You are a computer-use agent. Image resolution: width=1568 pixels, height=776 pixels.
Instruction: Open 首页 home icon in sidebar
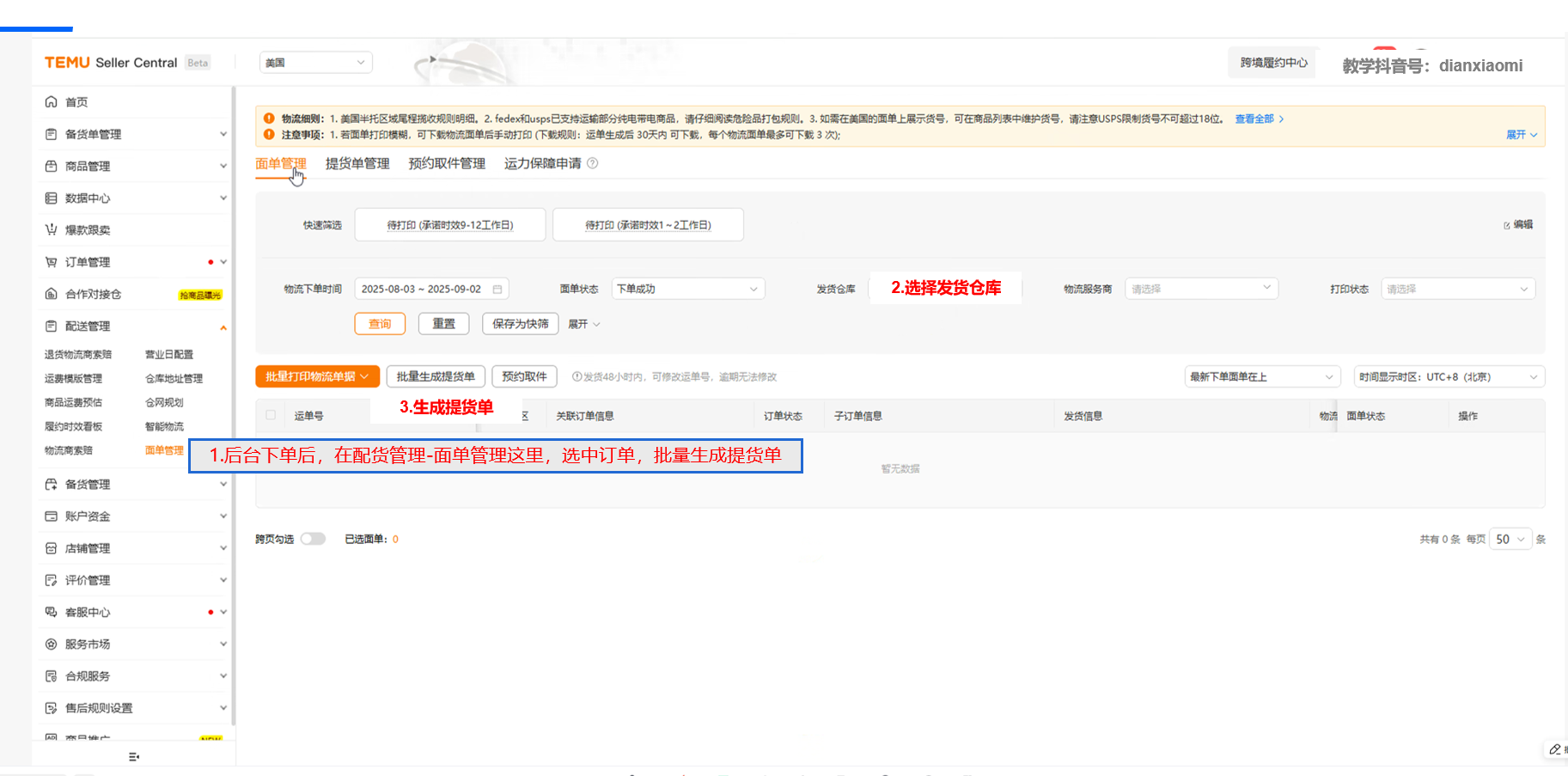pos(51,102)
